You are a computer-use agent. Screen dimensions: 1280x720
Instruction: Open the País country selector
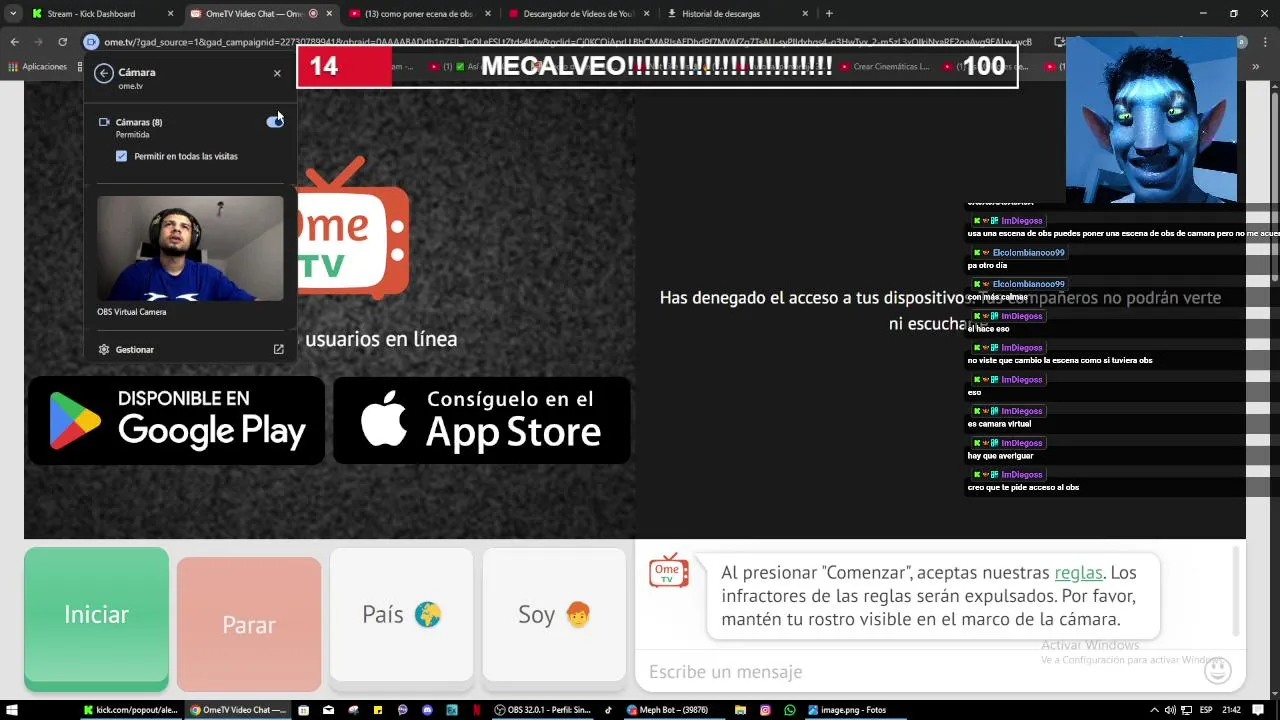tap(401, 614)
